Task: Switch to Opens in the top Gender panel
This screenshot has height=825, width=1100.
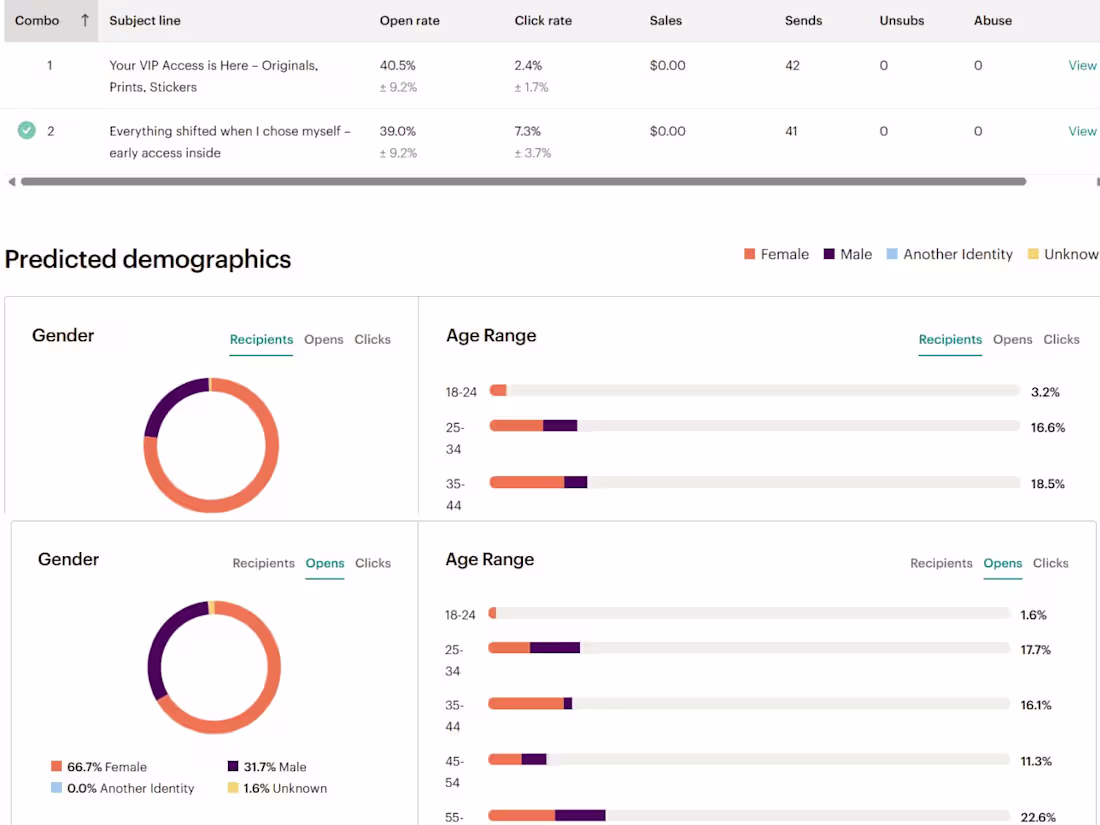Action: 323,339
